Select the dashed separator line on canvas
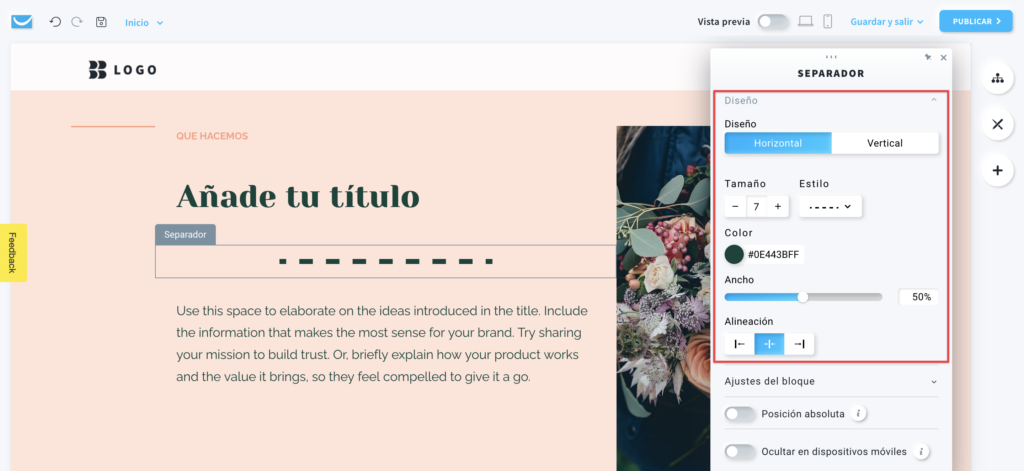Screen dimensions: 1024x471 (386, 261)
